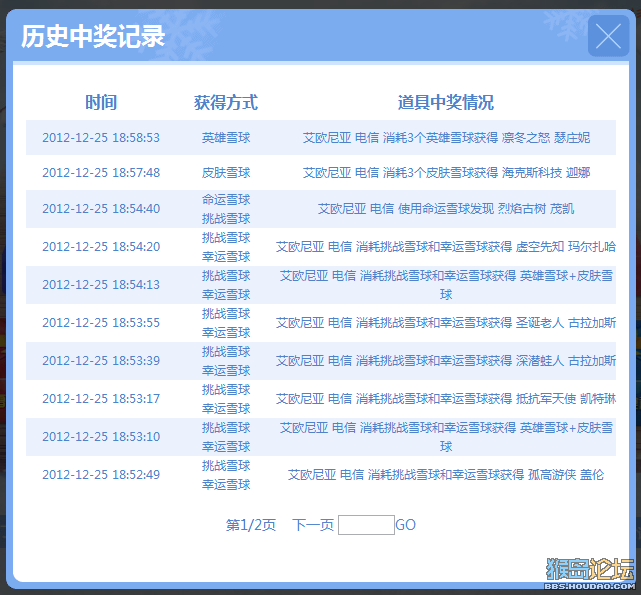
Task: Click the prize entry 烈焰古树 茂凯
Action: (x=536, y=209)
